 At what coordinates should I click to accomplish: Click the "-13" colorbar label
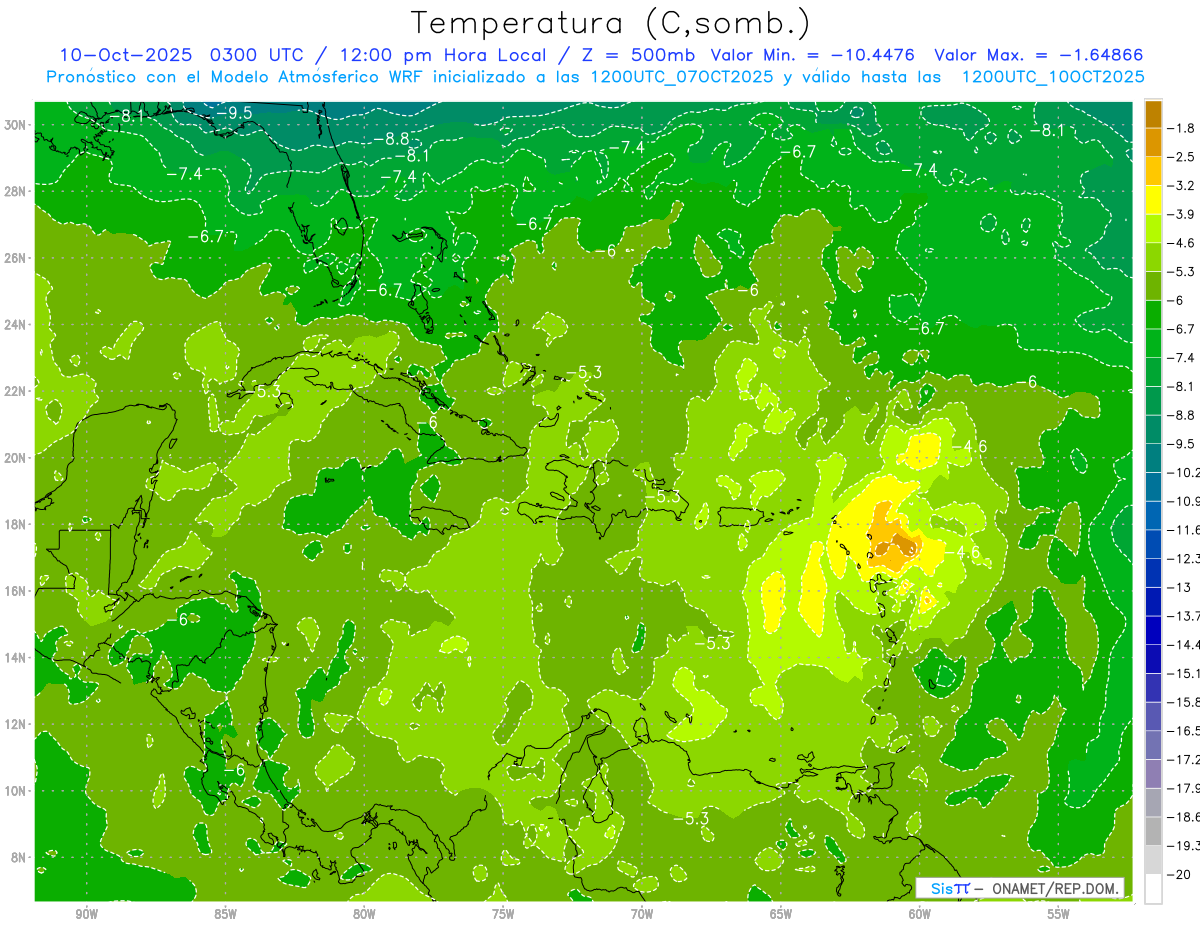click(1180, 588)
